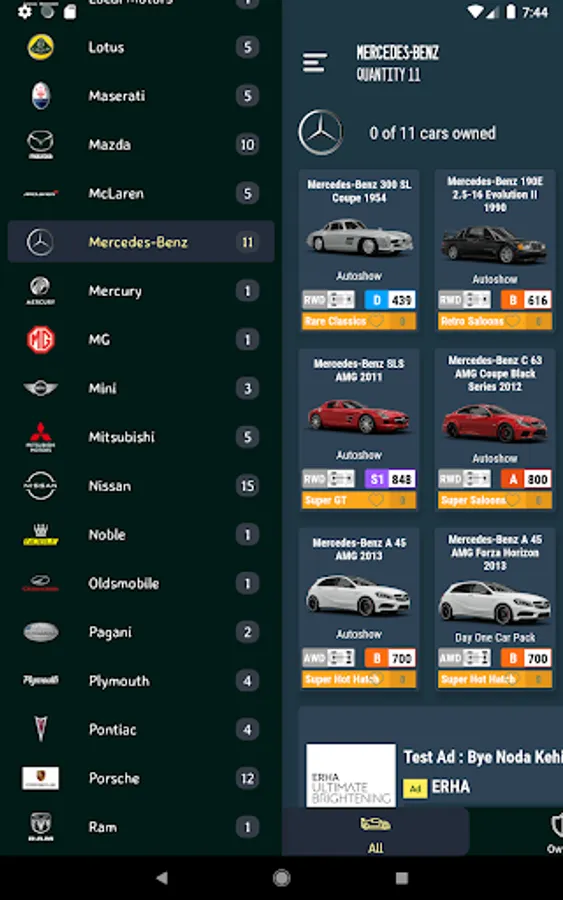
Task: Choose the Maserati trident logo
Action: coord(40,95)
